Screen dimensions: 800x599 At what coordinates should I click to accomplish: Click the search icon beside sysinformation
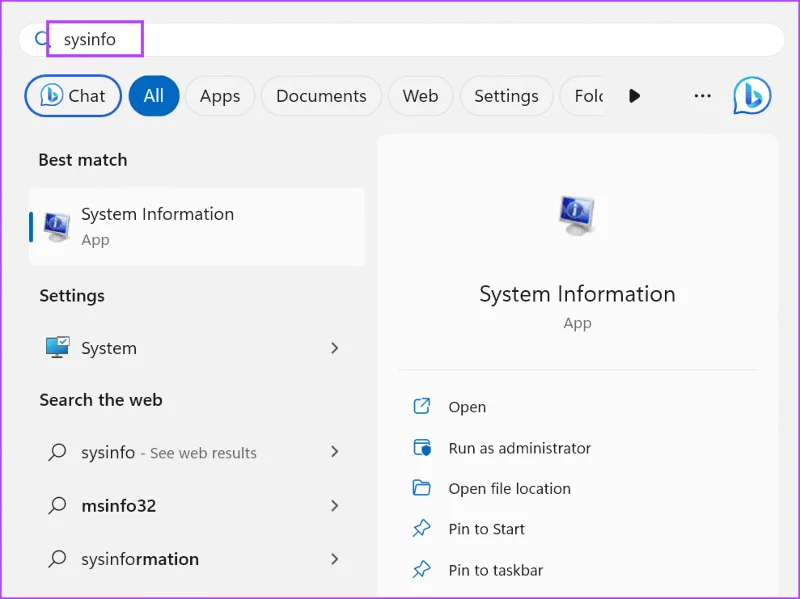(57, 559)
